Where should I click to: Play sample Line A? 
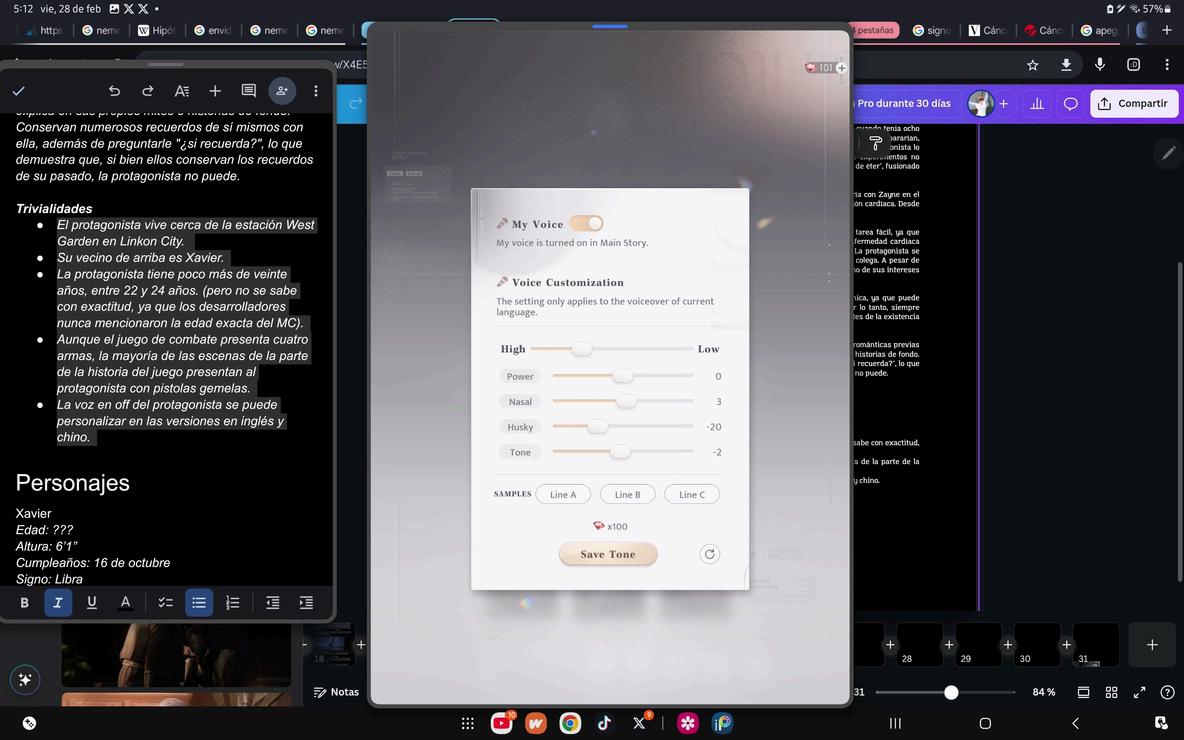(x=563, y=495)
